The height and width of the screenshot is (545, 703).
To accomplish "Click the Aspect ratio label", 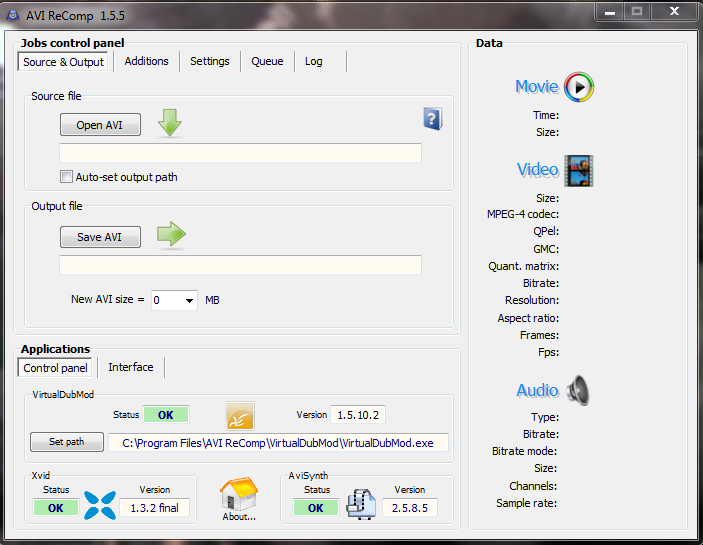I will click(x=528, y=318).
